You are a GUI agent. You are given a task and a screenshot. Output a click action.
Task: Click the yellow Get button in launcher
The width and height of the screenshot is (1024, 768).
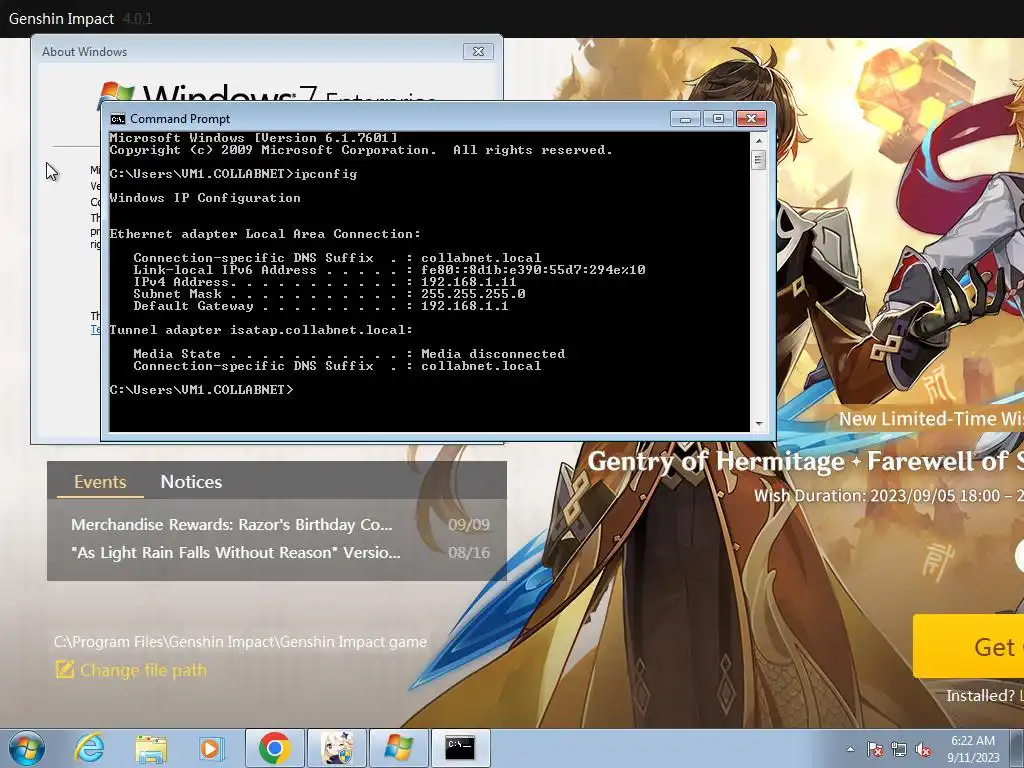pos(968,647)
